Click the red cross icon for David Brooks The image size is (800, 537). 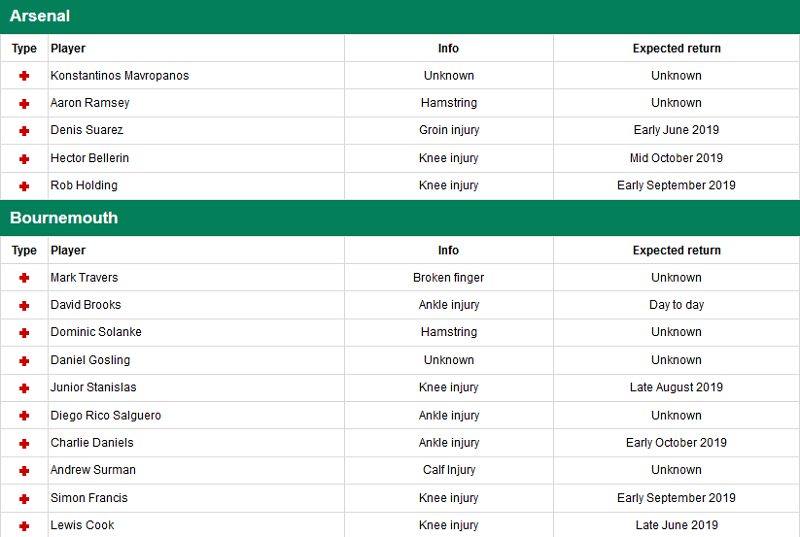click(24, 305)
